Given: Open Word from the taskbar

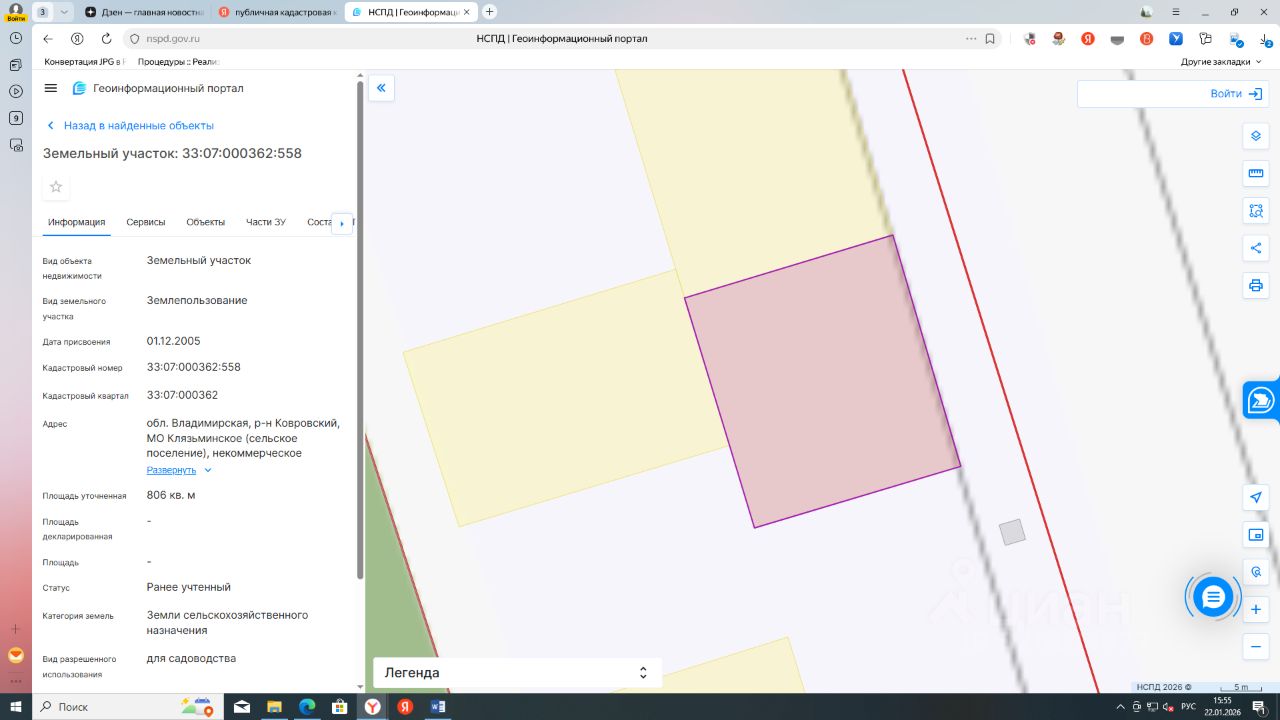Looking at the screenshot, I should [437, 706].
